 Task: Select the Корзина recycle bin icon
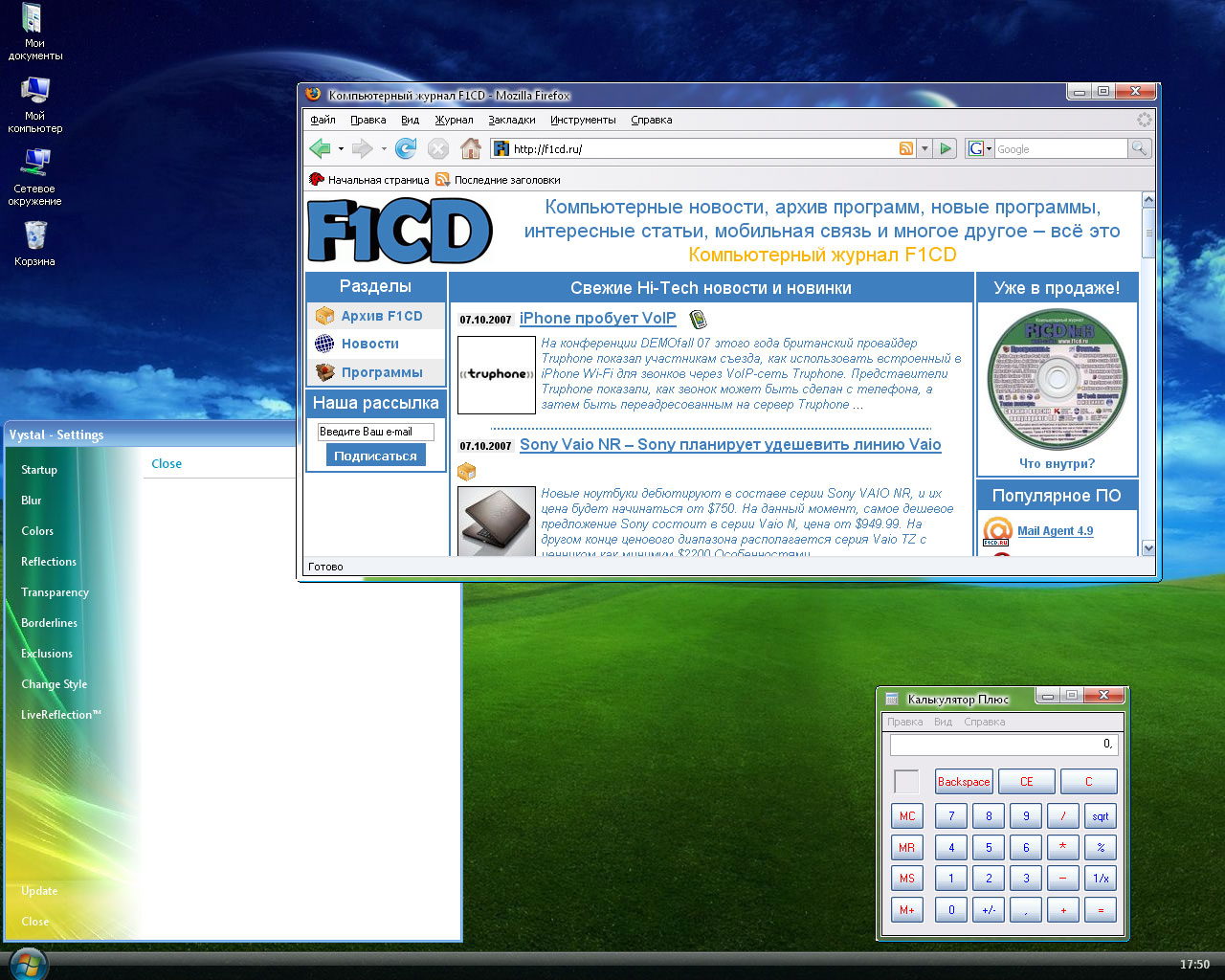pyautogui.click(x=34, y=243)
